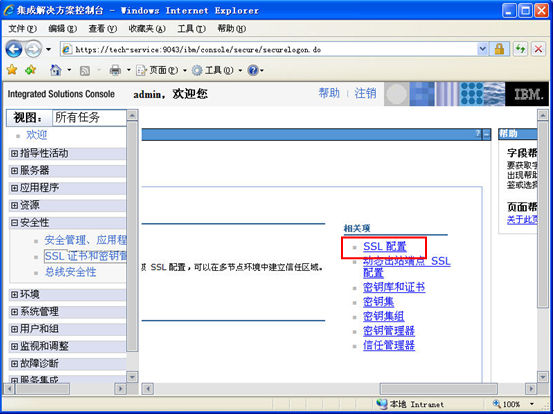Click the IE back navigation arrow
The width and height of the screenshot is (554, 414).
[14, 49]
